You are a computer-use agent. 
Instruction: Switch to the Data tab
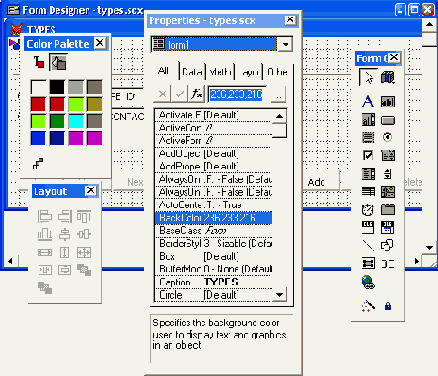(x=192, y=72)
